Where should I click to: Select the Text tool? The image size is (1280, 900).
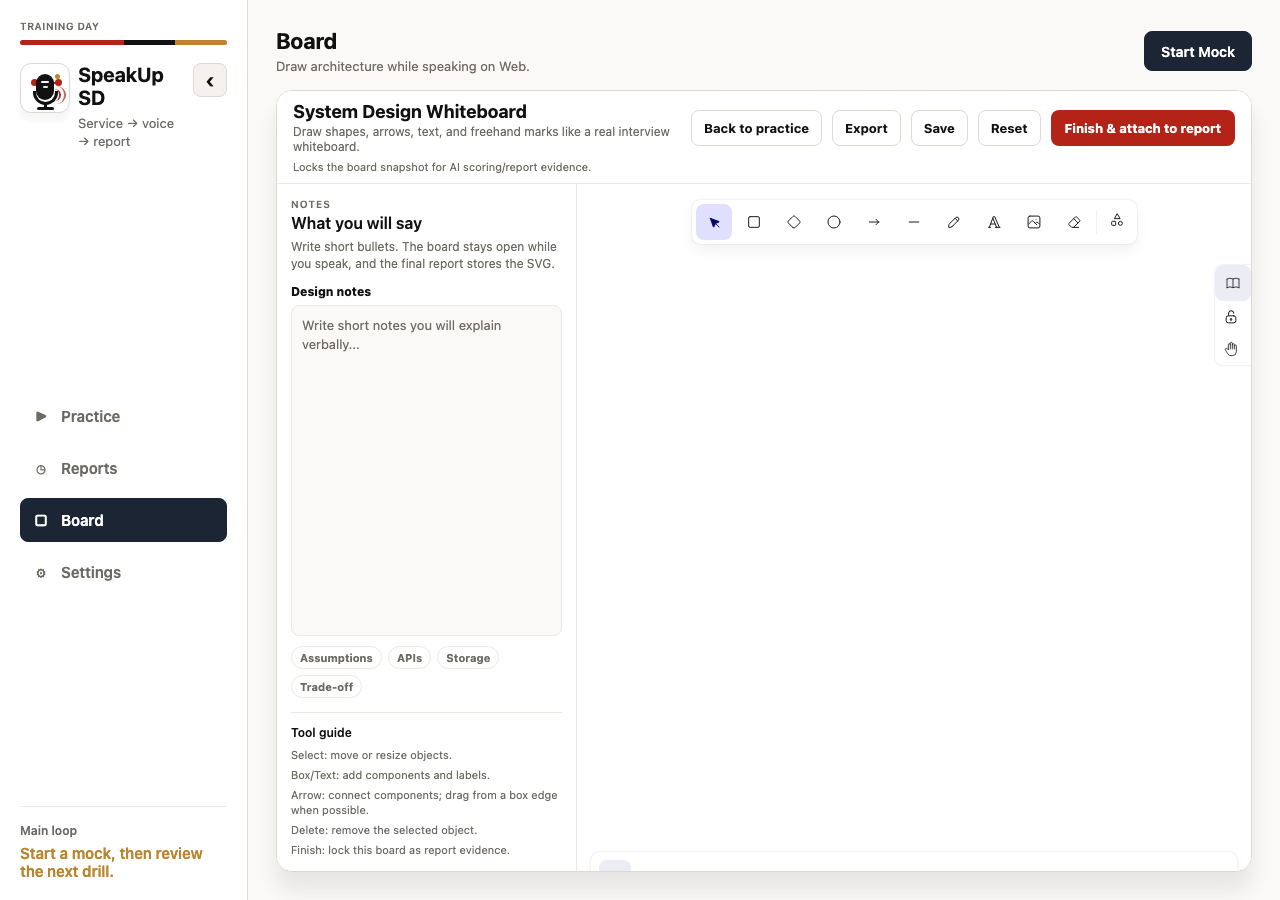pyautogui.click(x=994, y=222)
